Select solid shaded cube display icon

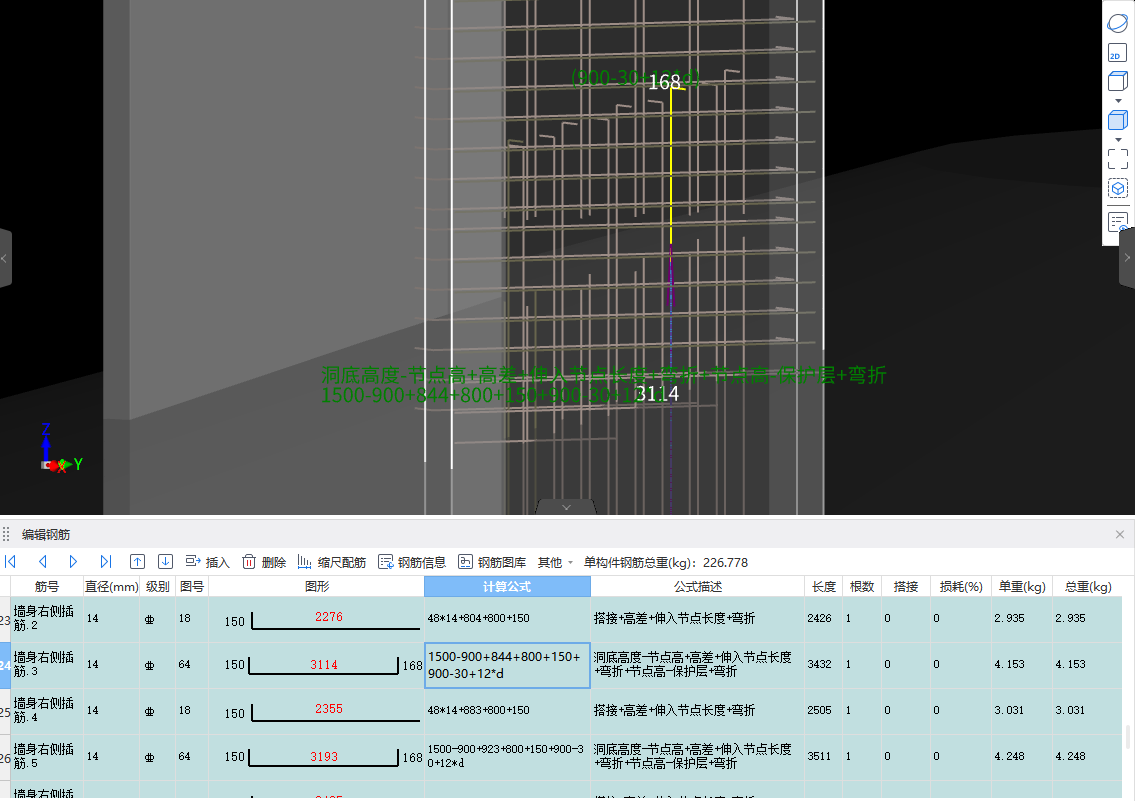(x=1118, y=120)
